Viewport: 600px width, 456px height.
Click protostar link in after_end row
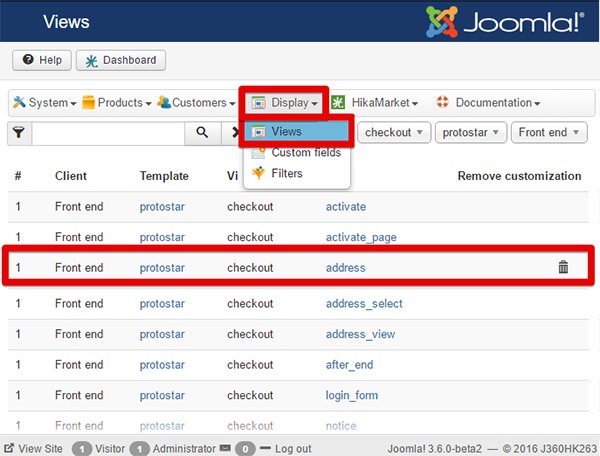click(162, 365)
